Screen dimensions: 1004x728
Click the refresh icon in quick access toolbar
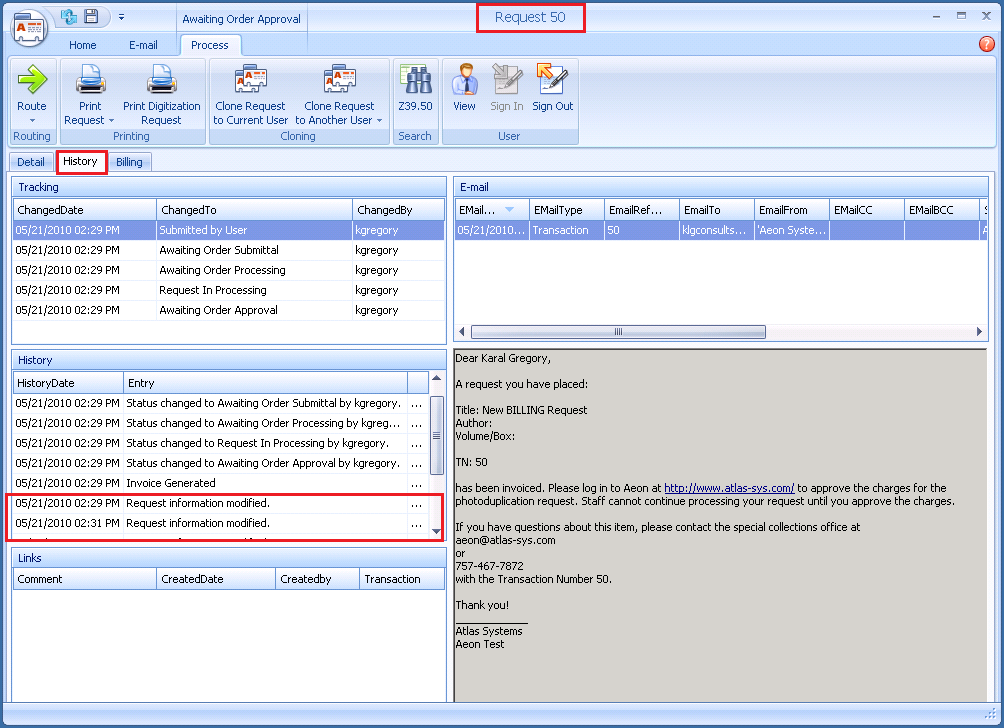(67, 15)
